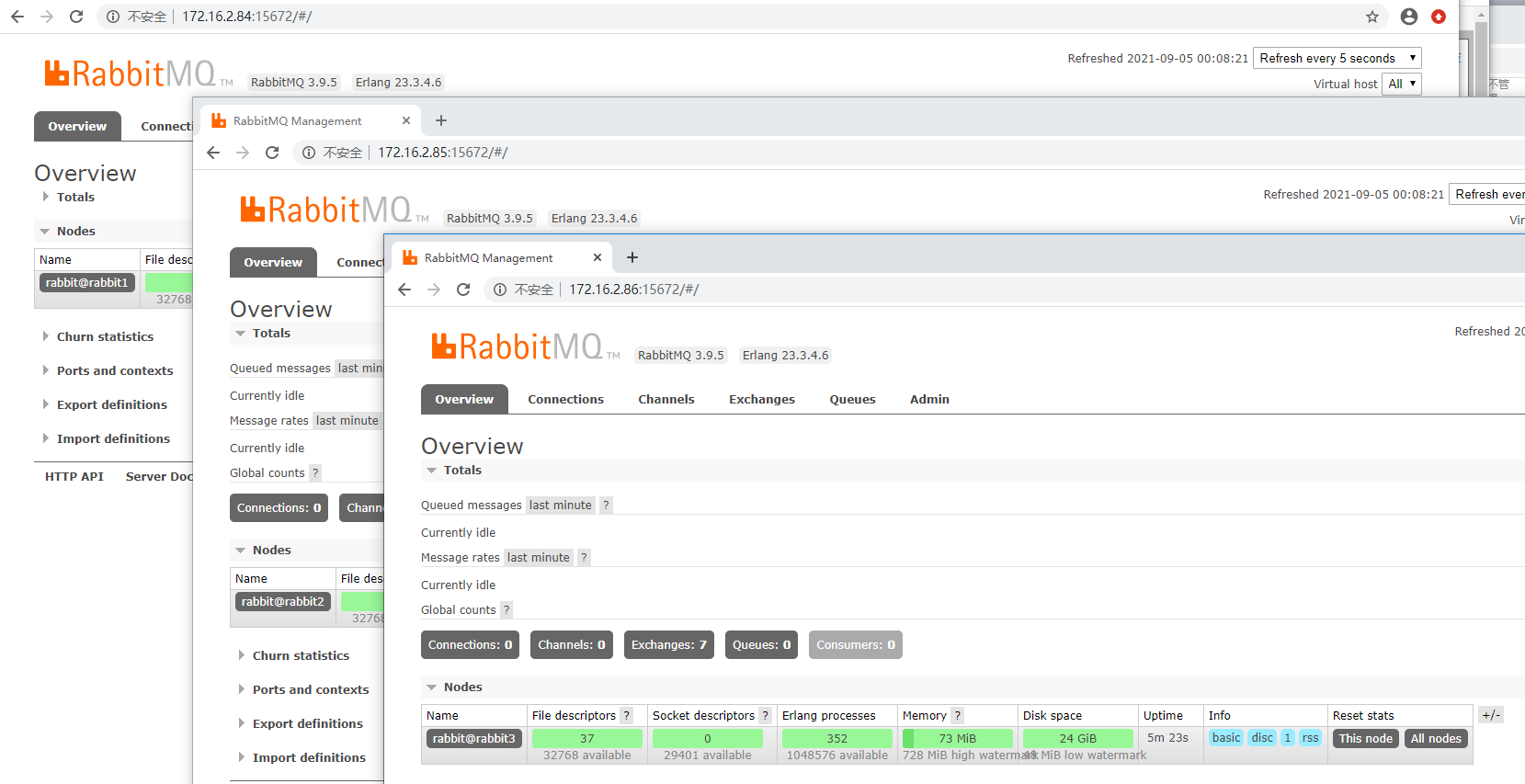Reload the 172.16.2.85 page
This screenshot has width=1525, height=784.
click(x=272, y=153)
